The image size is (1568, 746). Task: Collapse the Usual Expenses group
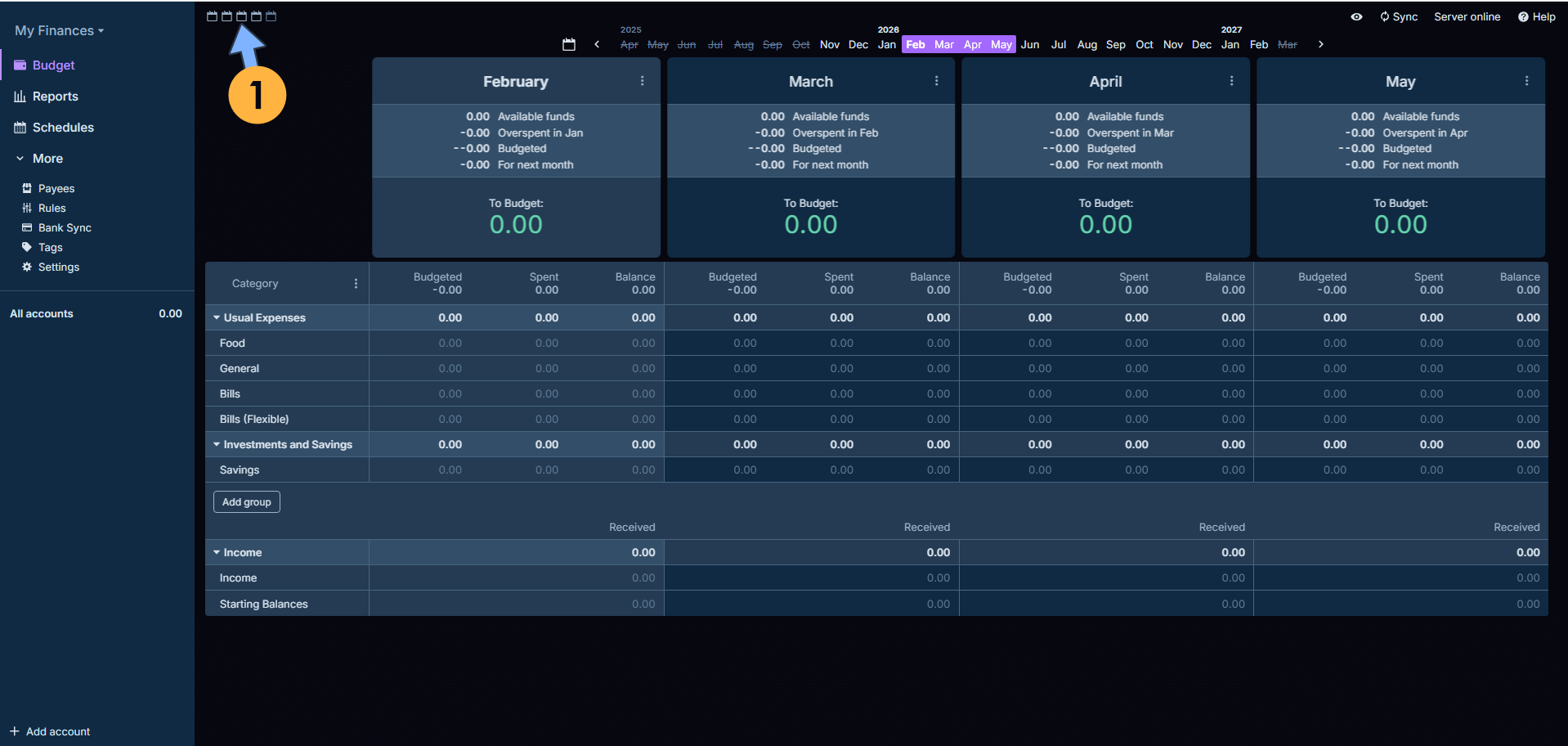[217, 317]
